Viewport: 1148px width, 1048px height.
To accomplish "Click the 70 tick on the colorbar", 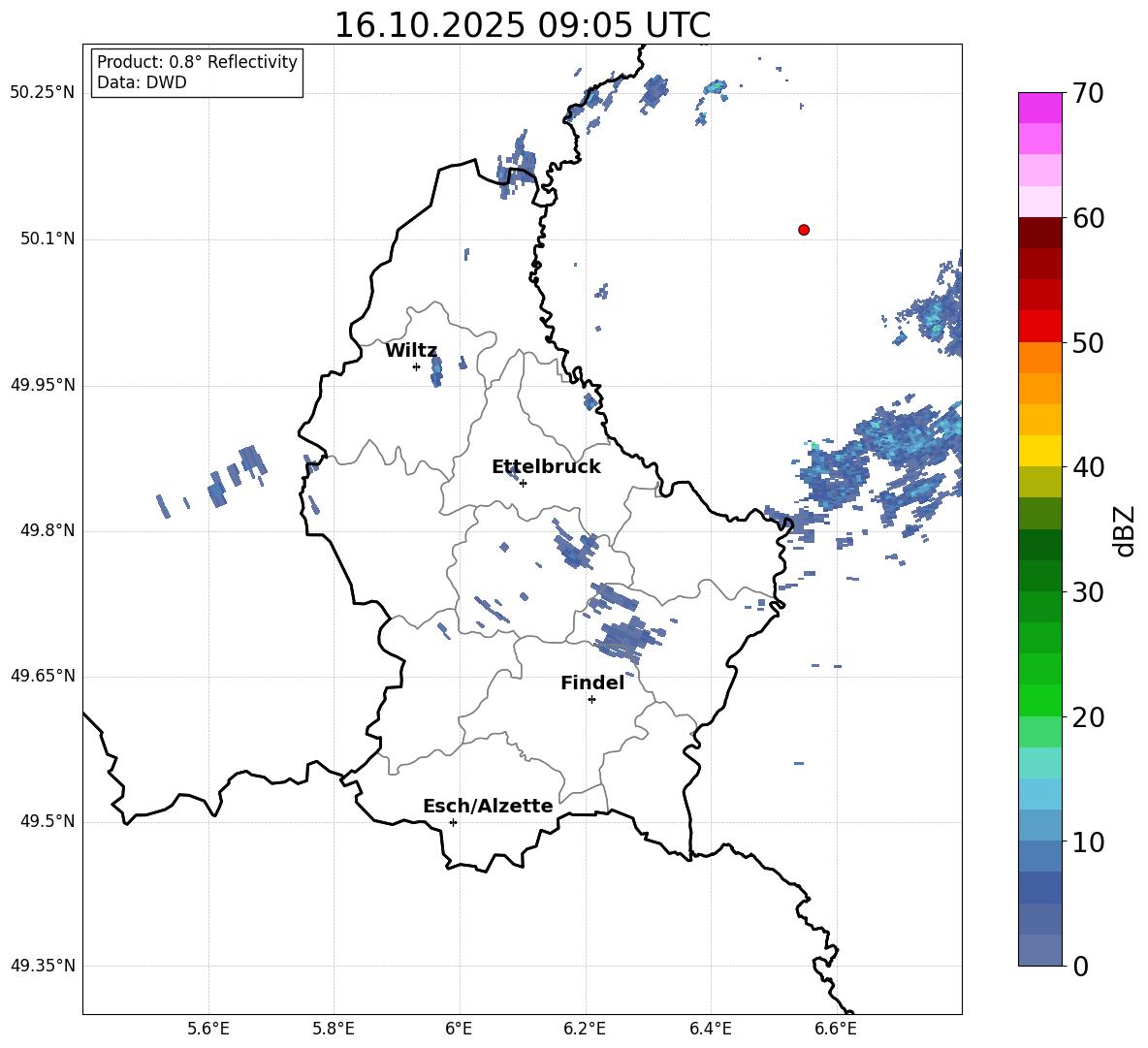I will (1089, 93).
